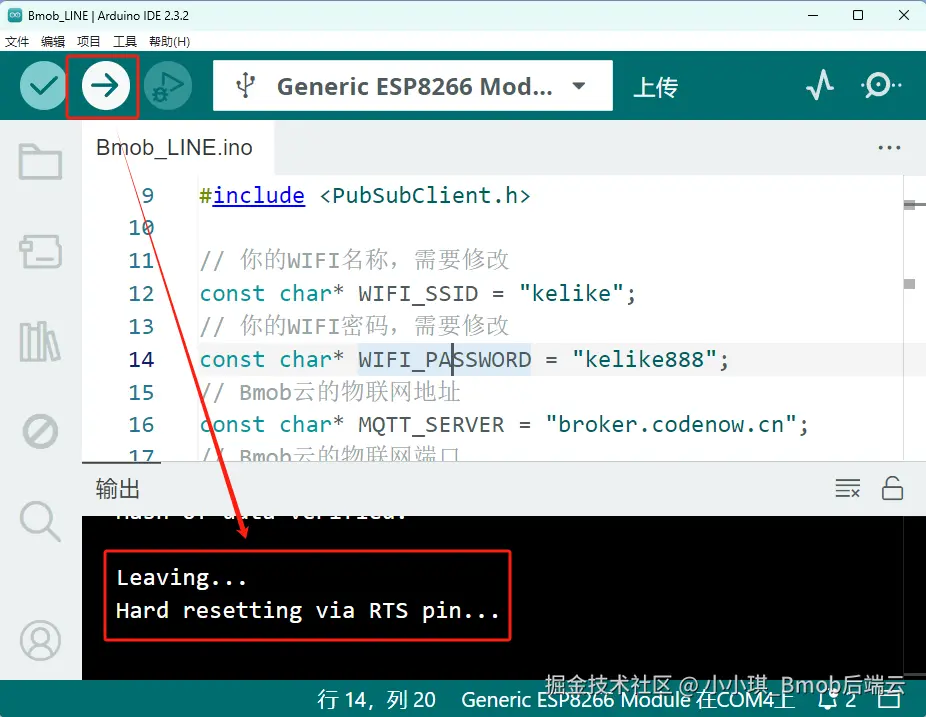Image resolution: width=926 pixels, height=717 pixels.
Task: Open the 项目 menu
Action: [89, 41]
